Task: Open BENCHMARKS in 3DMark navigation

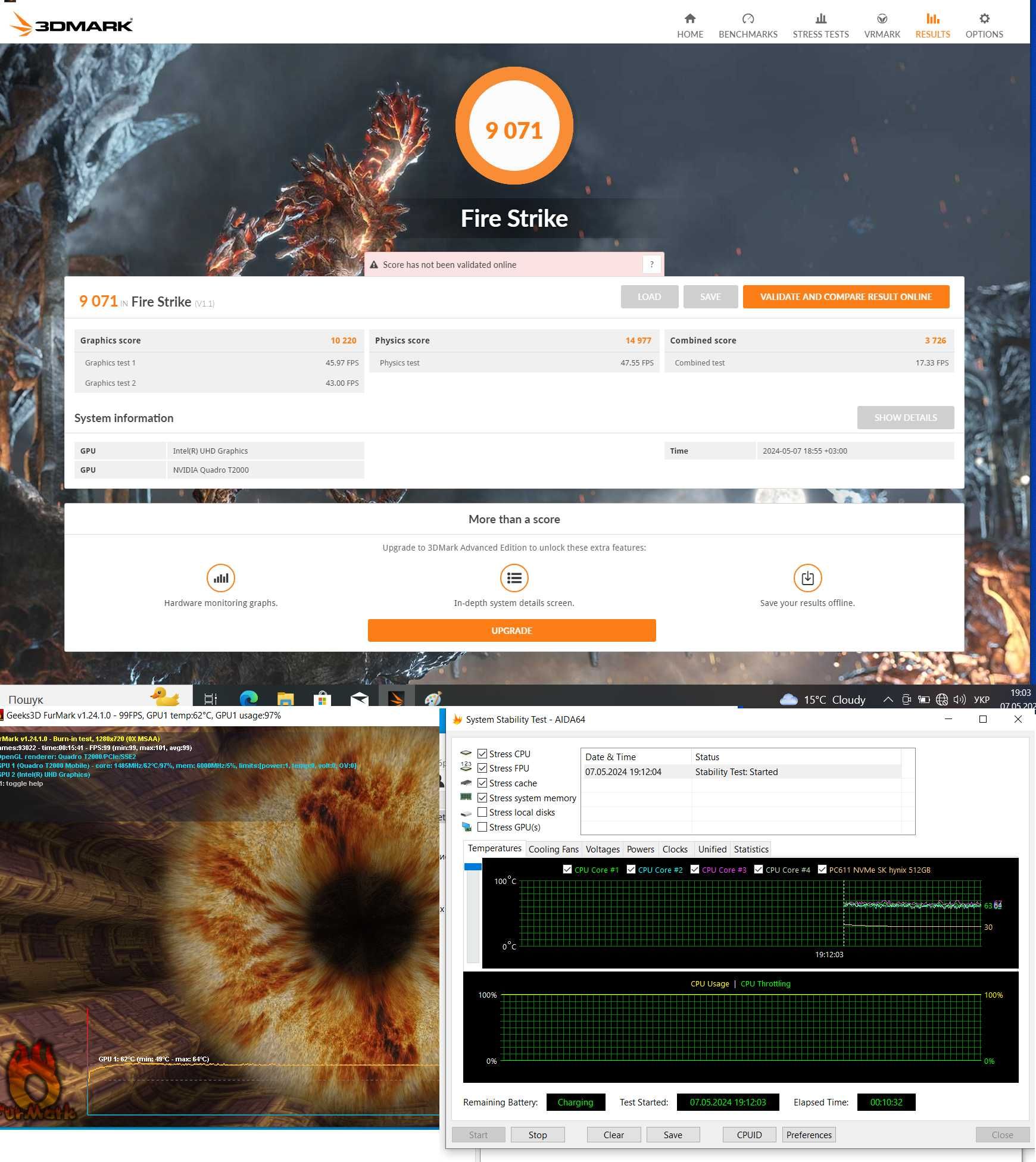Action: (748, 26)
